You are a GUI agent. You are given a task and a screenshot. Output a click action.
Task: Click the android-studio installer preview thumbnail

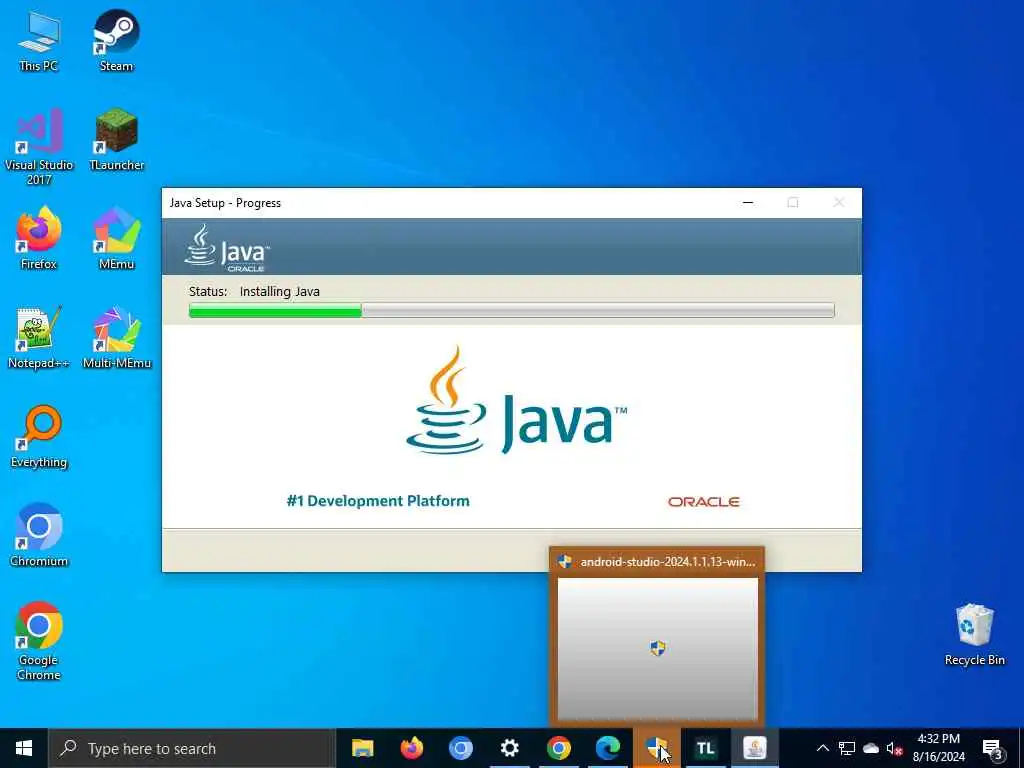tap(658, 648)
